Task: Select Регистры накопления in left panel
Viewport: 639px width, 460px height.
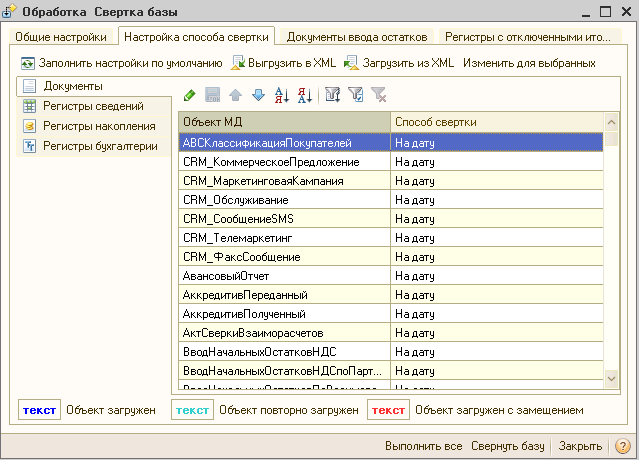Action: [98, 126]
